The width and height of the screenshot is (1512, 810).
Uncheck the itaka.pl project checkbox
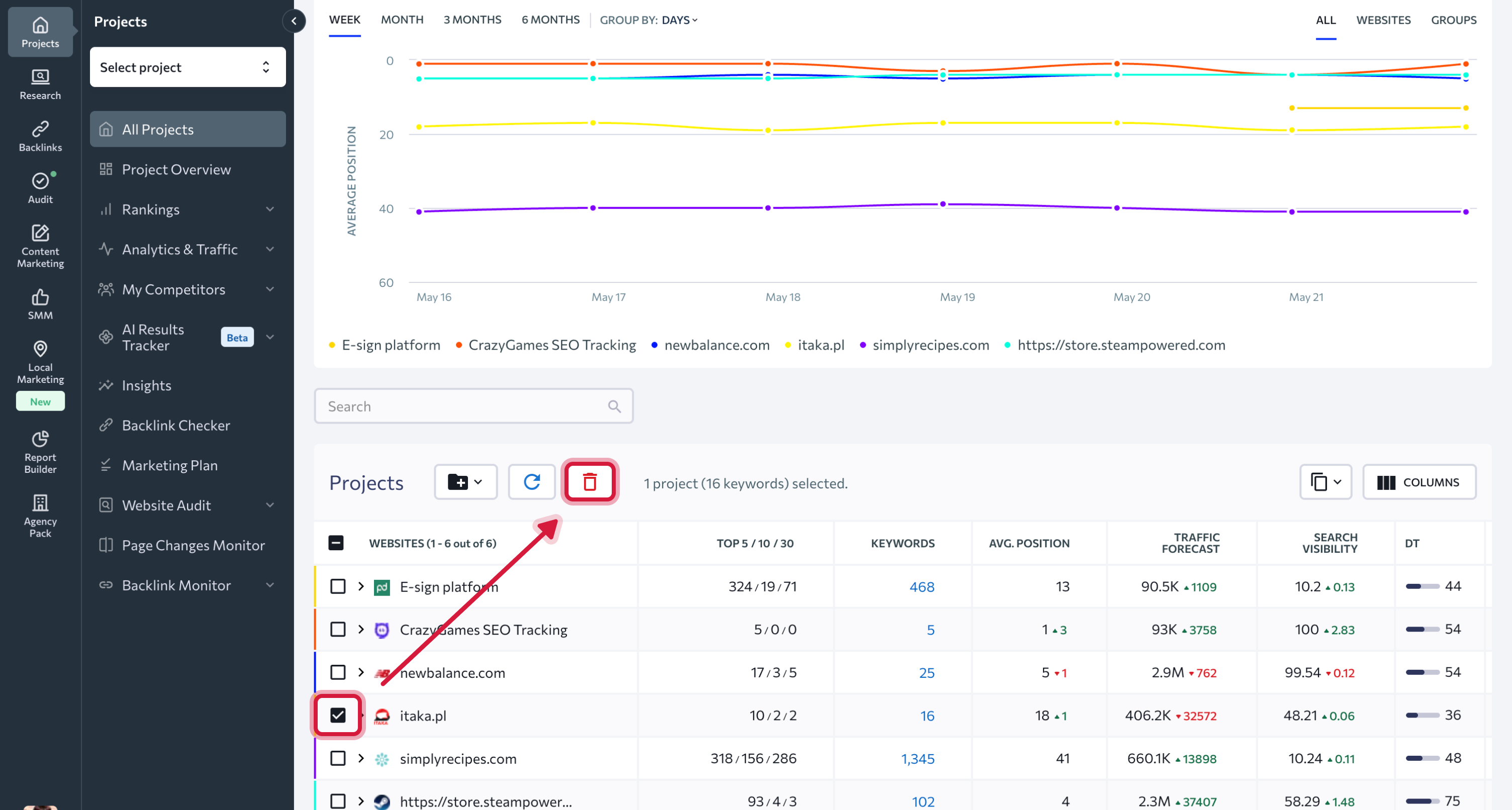pyautogui.click(x=337, y=715)
